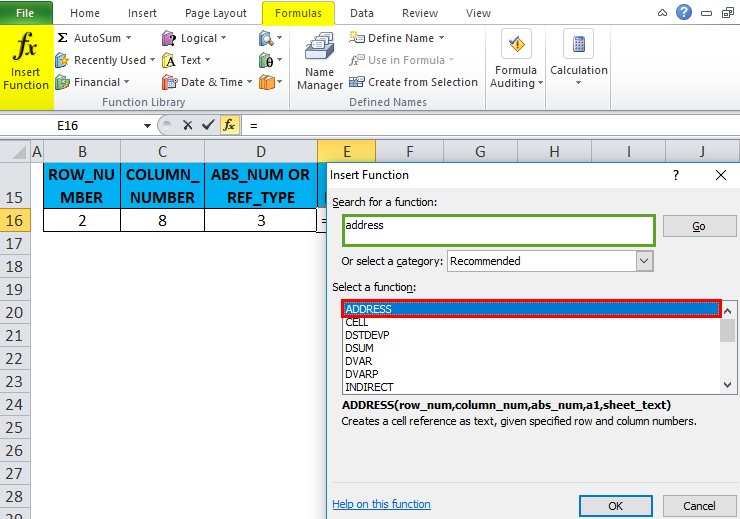Click the dialog's question mark help icon
Image resolution: width=740 pixels, height=519 pixels.
coord(676,175)
